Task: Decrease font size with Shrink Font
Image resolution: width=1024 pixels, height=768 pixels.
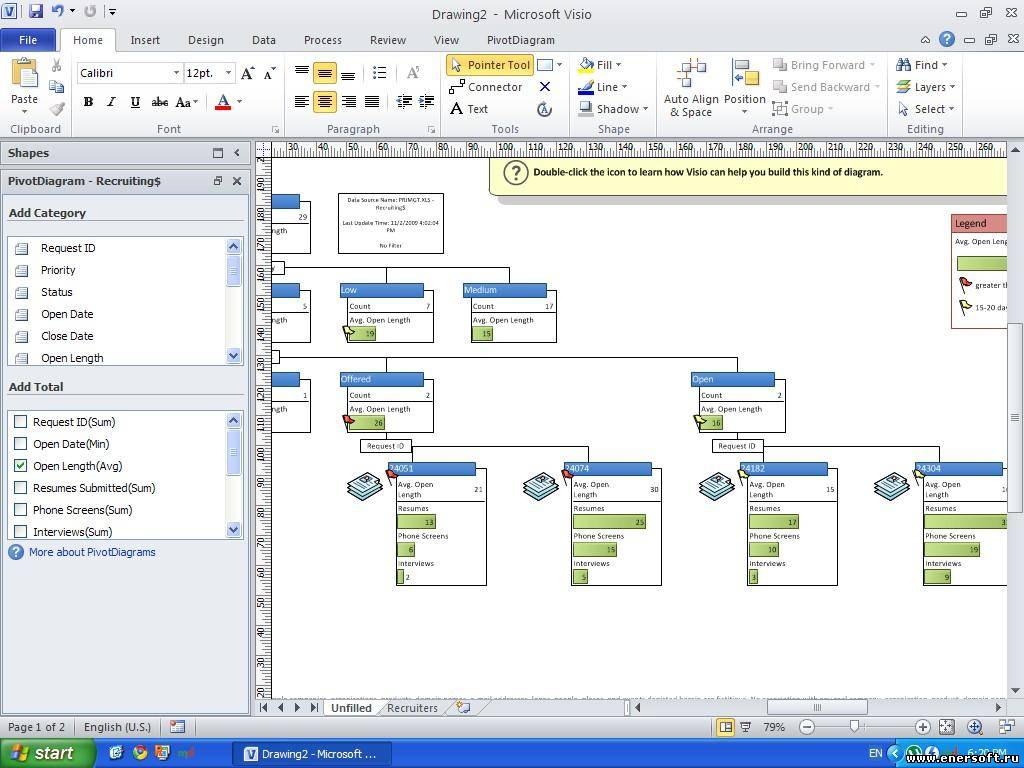Action: [x=270, y=73]
